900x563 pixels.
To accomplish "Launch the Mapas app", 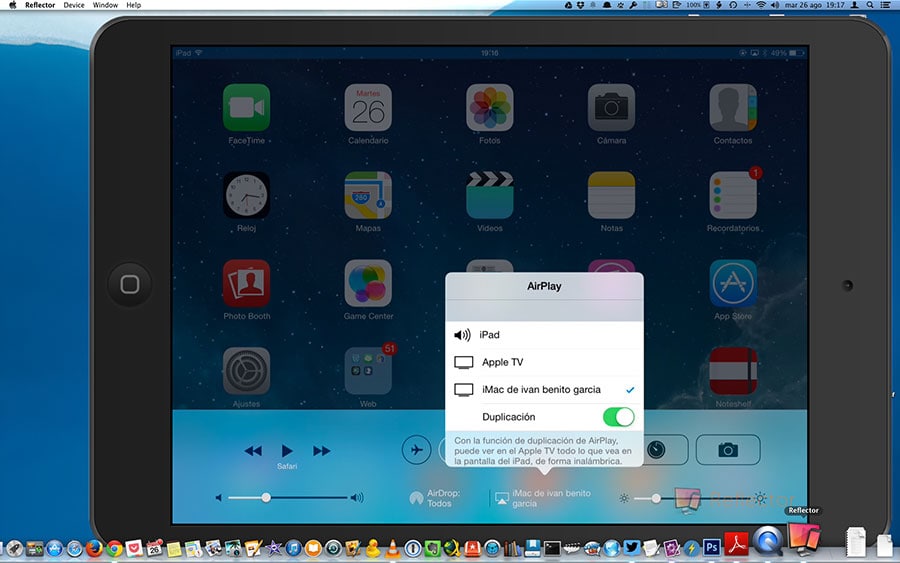I will (368, 195).
